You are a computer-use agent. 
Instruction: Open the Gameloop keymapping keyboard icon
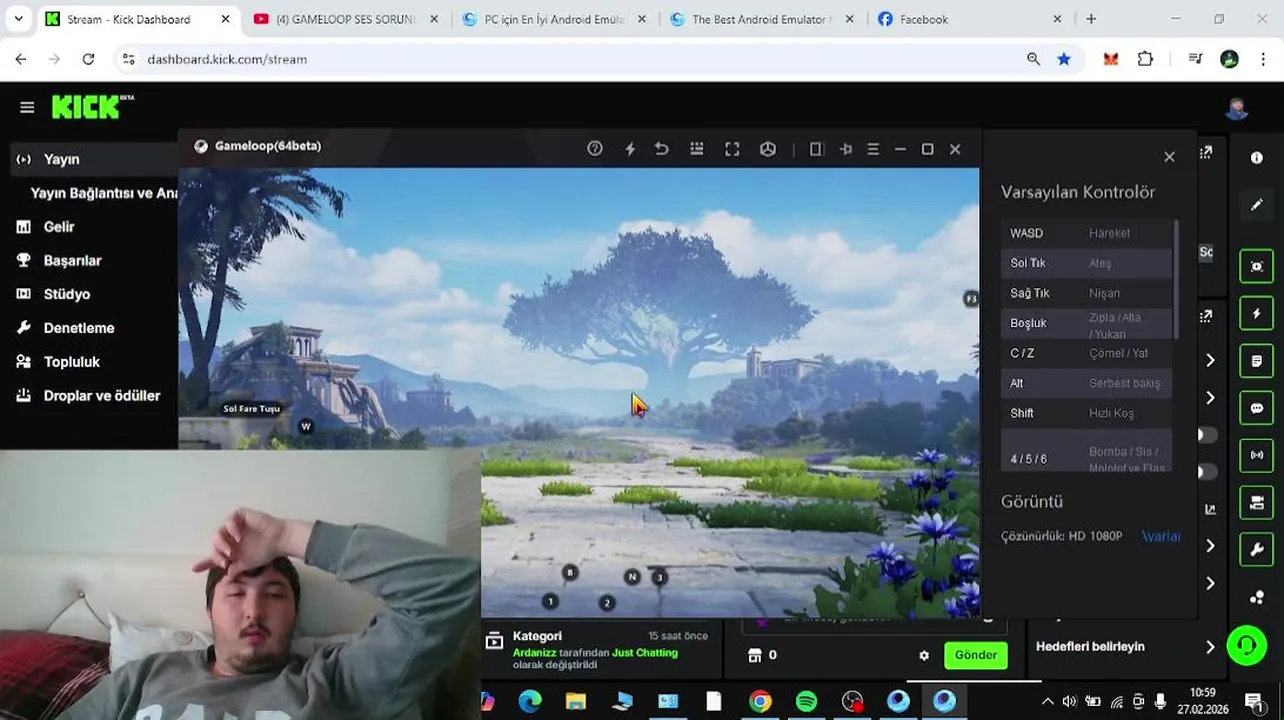[x=697, y=149]
